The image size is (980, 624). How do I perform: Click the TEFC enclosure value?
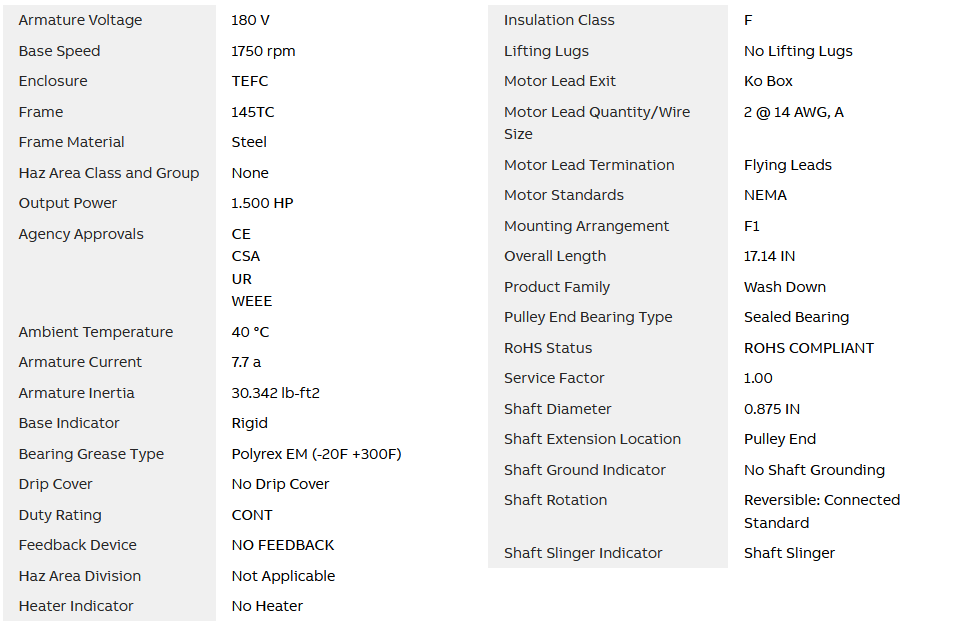(250, 81)
